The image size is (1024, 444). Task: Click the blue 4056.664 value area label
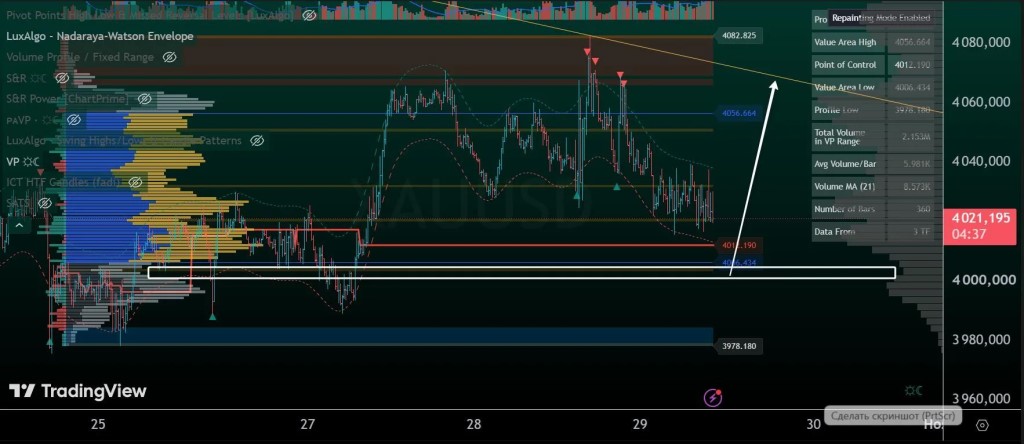[739, 113]
